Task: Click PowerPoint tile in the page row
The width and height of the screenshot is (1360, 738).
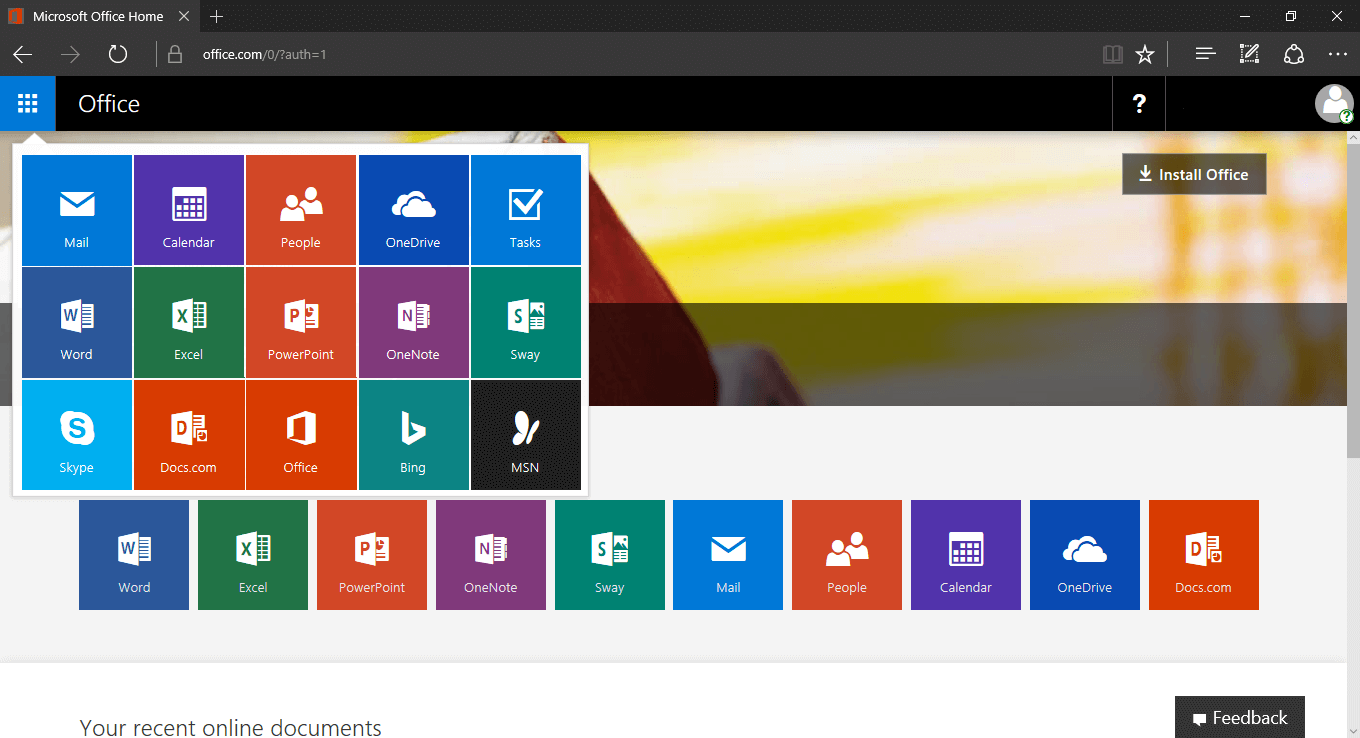Action: [372, 555]
